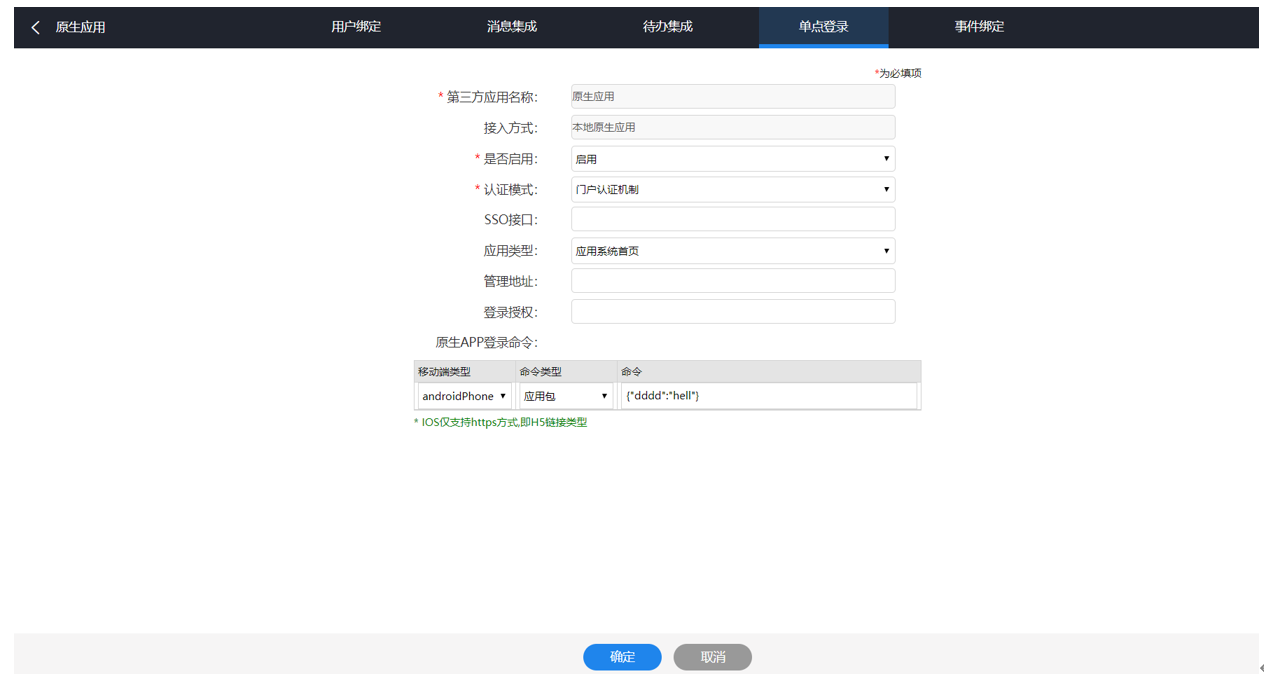Click the 第三方应用名称 field
This screenshot has height=682, width=1264.
732,97
